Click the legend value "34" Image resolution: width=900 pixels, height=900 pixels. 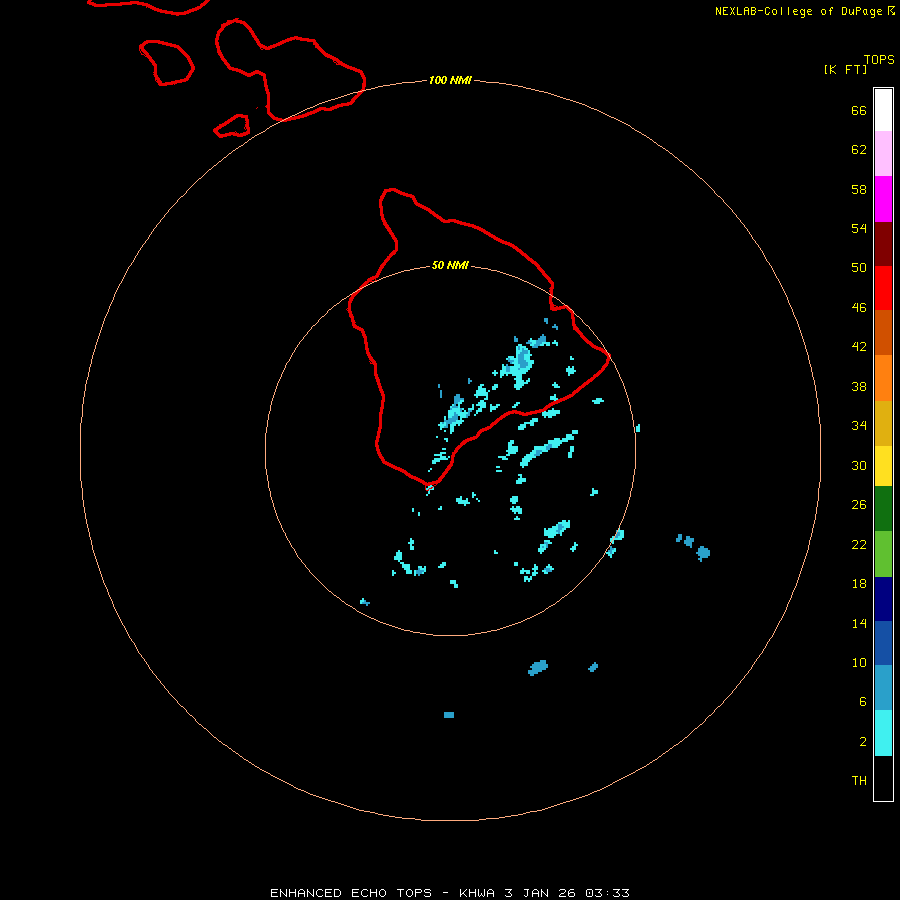pyautogui.click(x=859, y=426)
